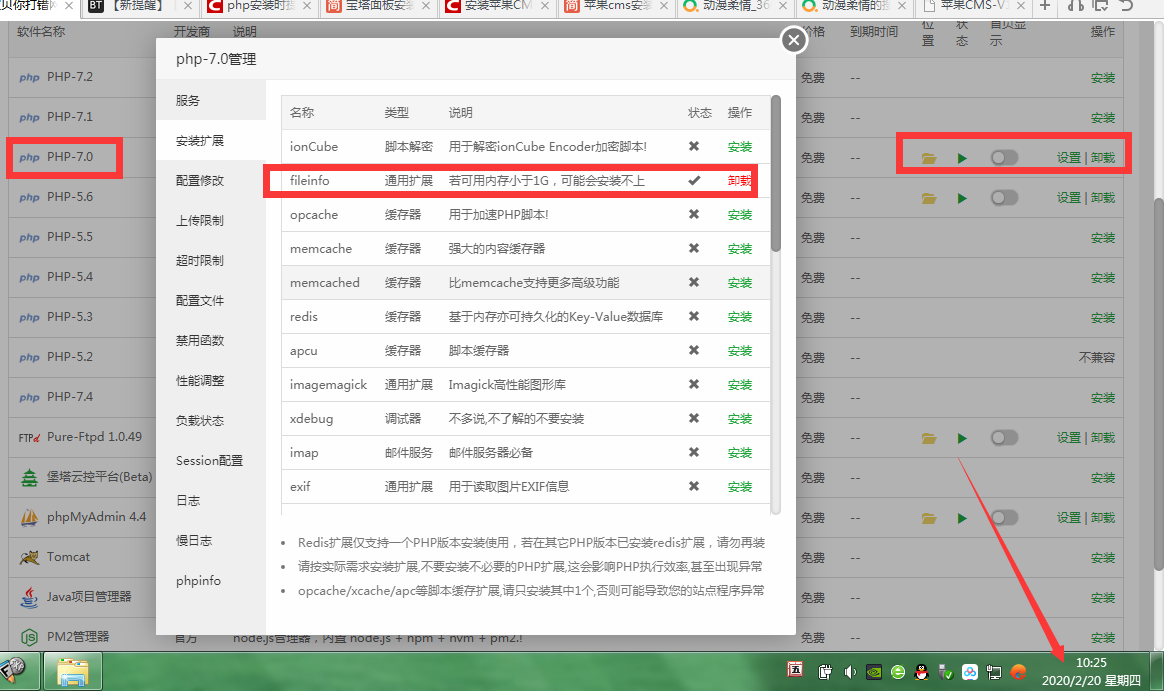Enable Pure-Ftpd homepage display switch
The height and width of the screenshot is (691, 1164).
pos(1004,438)
